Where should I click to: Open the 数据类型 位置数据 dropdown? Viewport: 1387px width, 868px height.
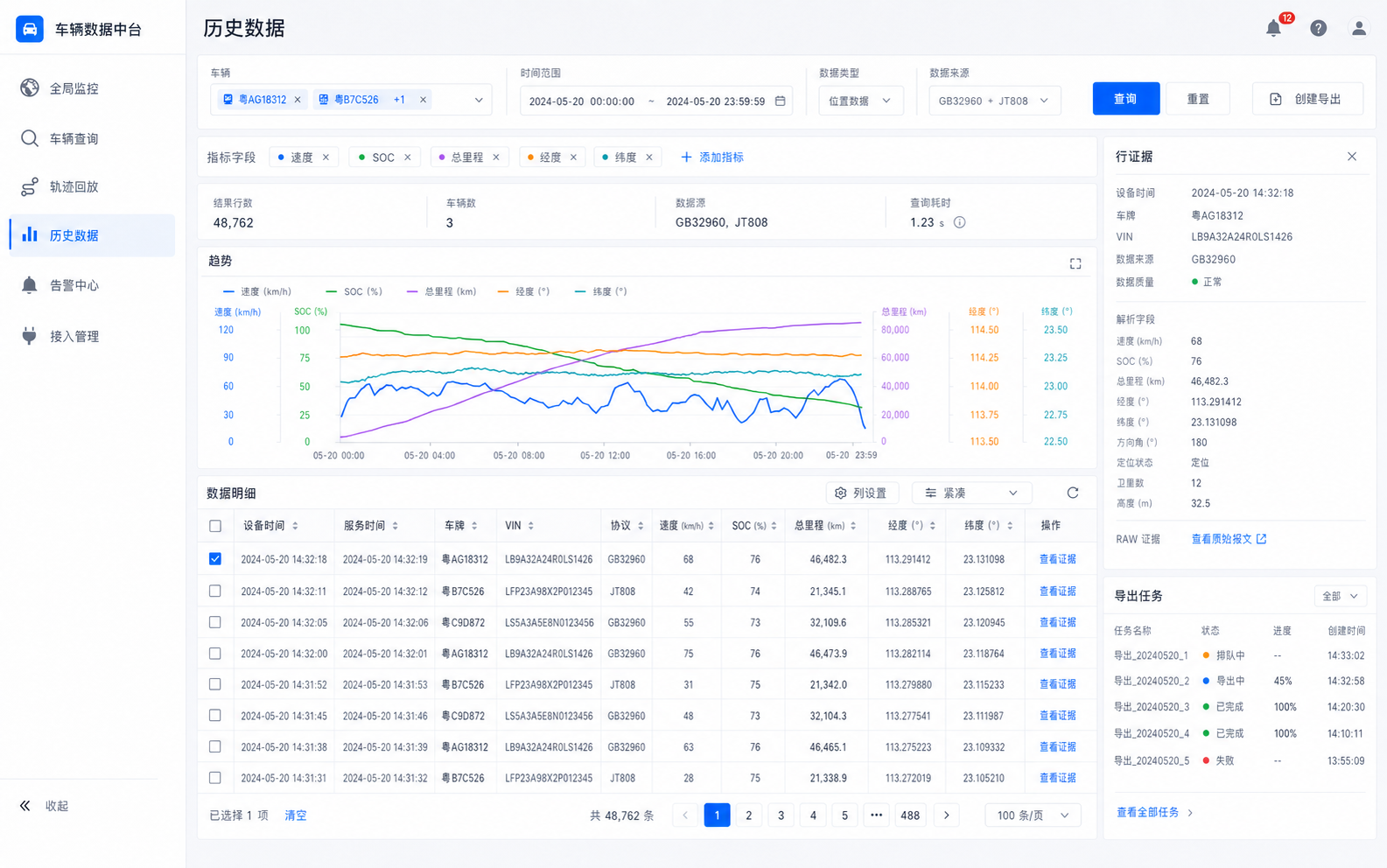click(x=859, y=101)
